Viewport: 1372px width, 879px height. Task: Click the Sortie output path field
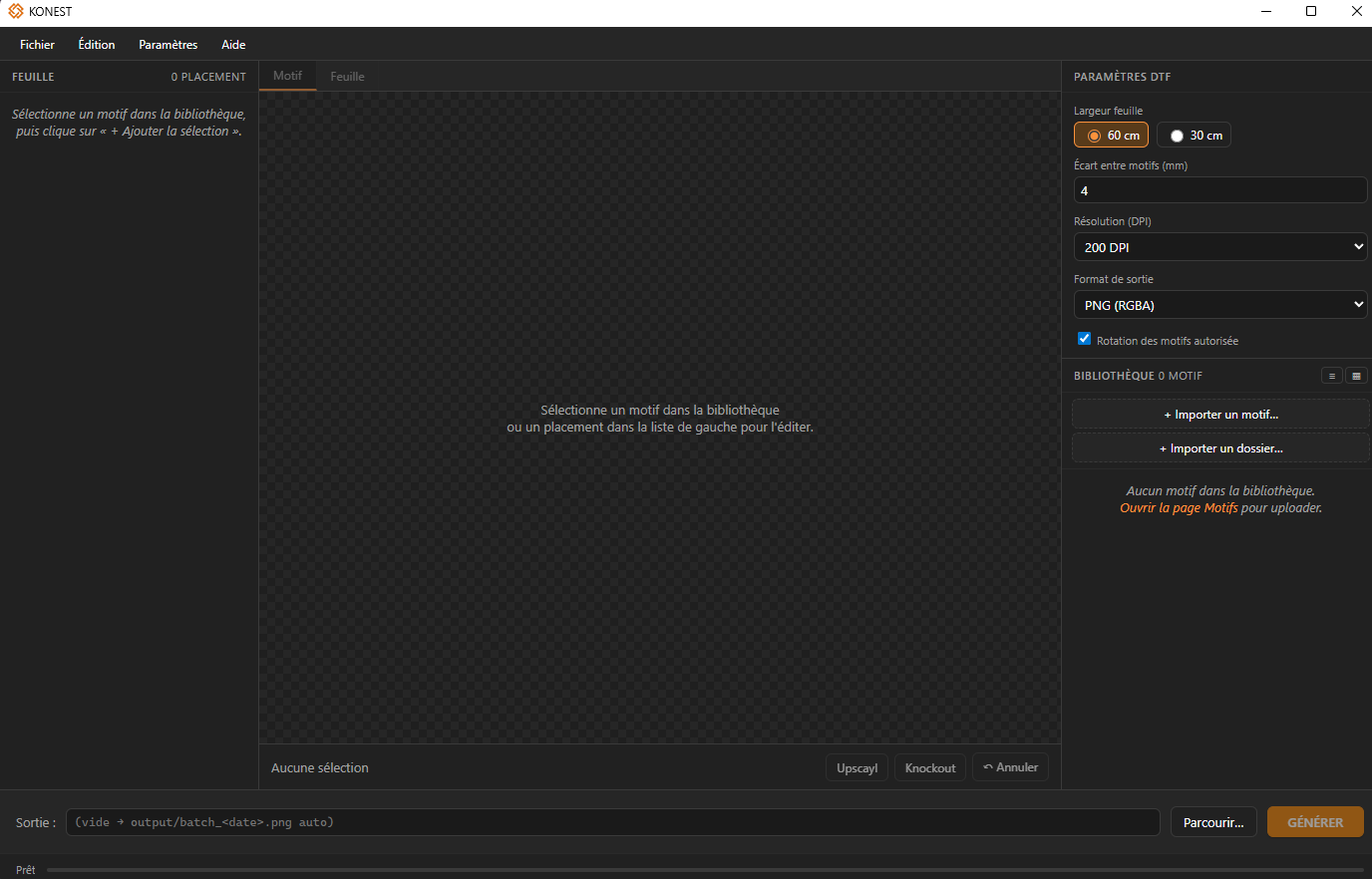612,822
